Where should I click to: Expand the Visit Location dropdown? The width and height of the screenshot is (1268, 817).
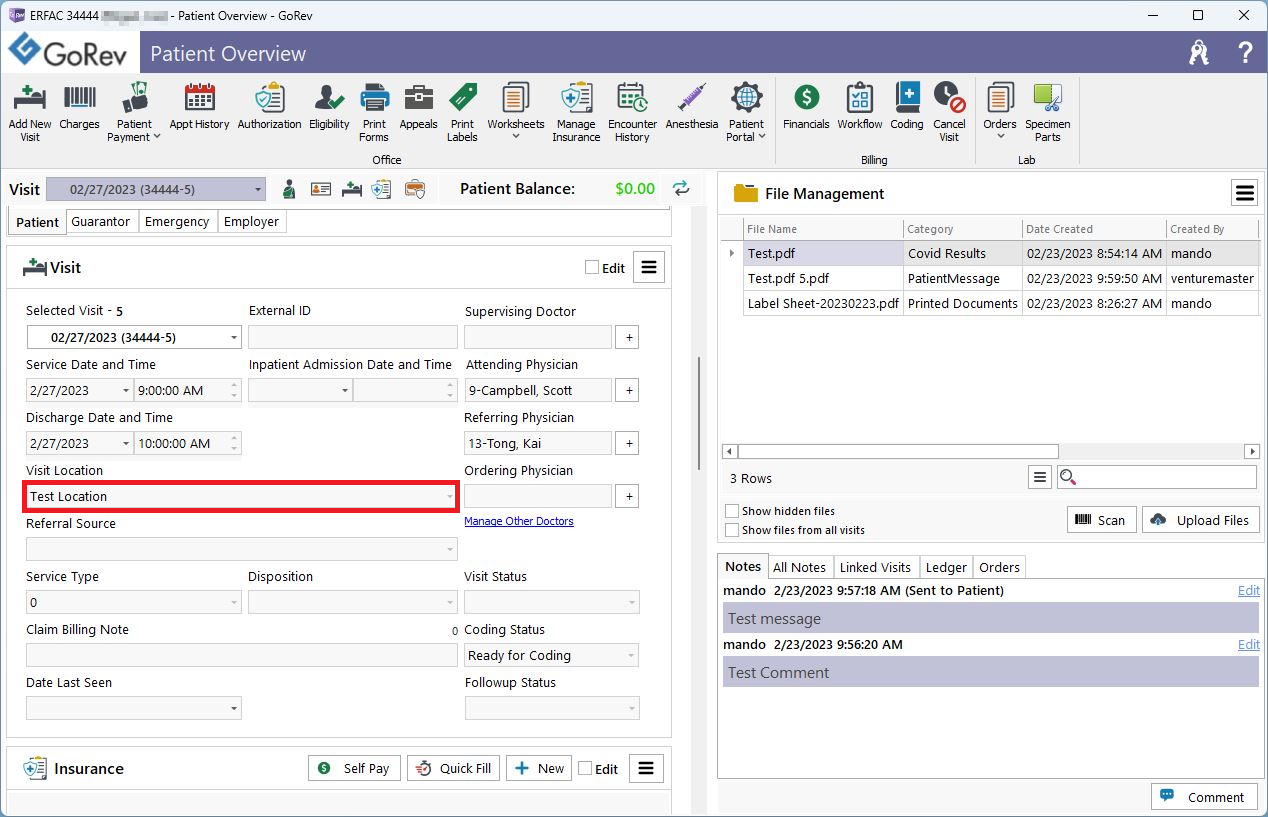(x=450, y=497)
